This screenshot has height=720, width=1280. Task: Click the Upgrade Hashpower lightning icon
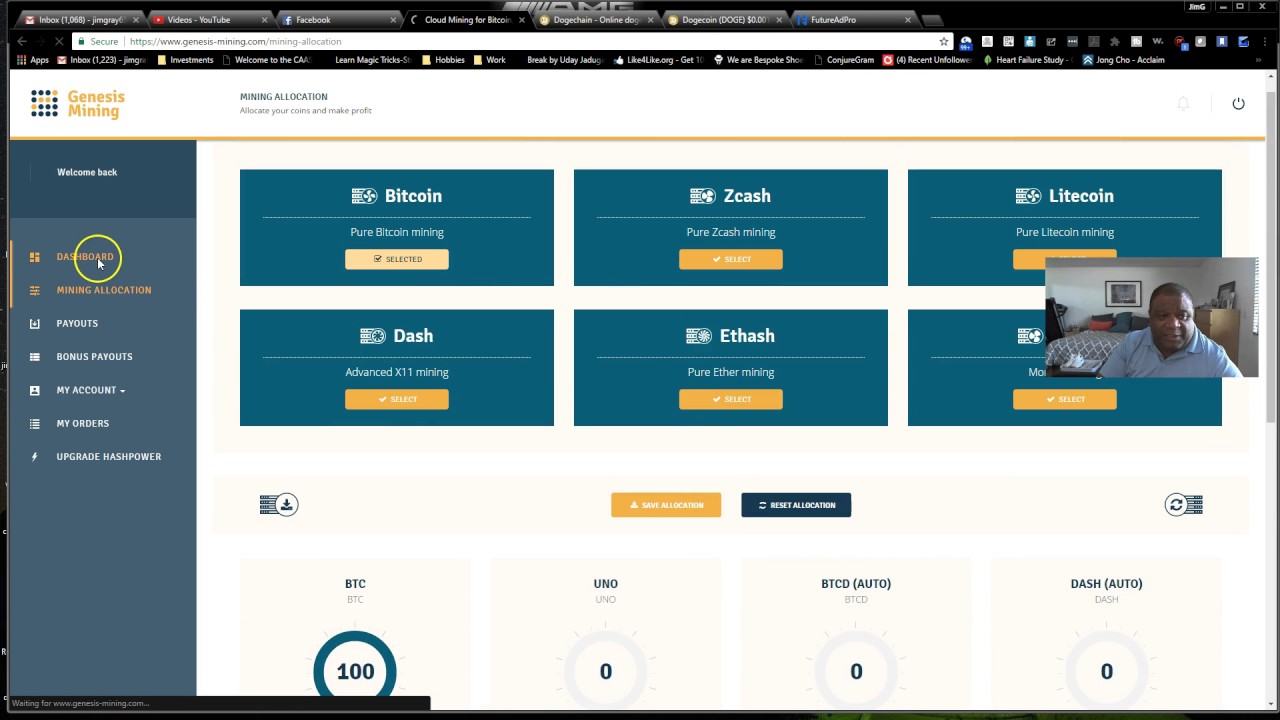pos(34,457)
